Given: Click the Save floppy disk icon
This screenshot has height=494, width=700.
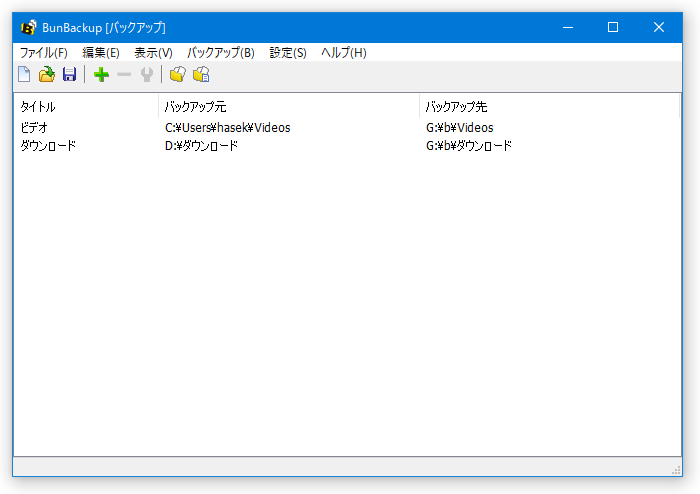Looking at the screenshot, I should (69, 74).
